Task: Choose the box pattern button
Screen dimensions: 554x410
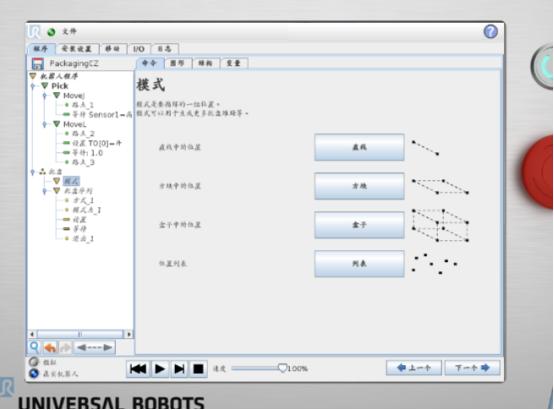Action: click(359, 225)
